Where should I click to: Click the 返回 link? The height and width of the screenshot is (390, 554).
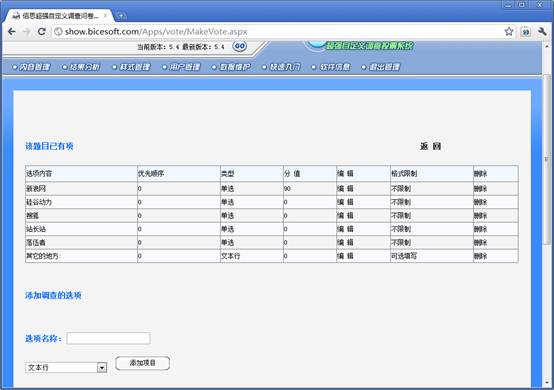430,146
